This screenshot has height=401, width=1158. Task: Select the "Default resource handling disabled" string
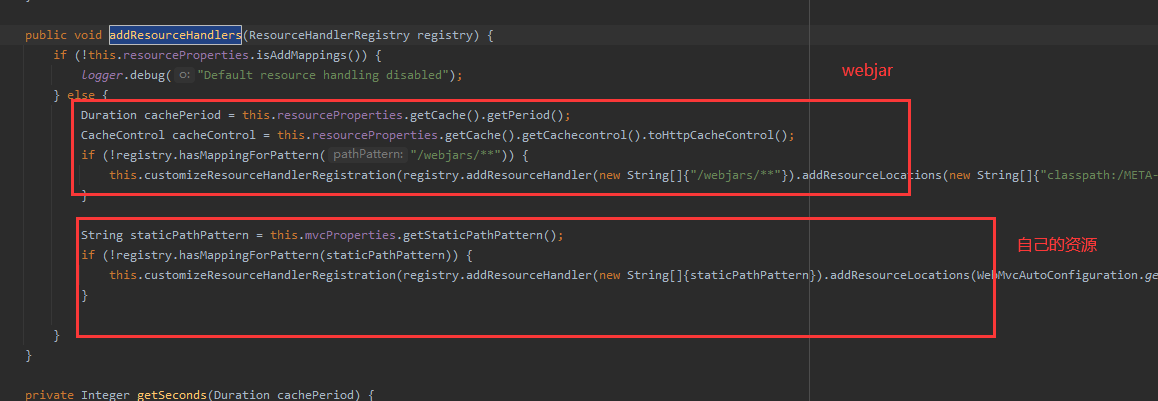[x=323, y=75]
